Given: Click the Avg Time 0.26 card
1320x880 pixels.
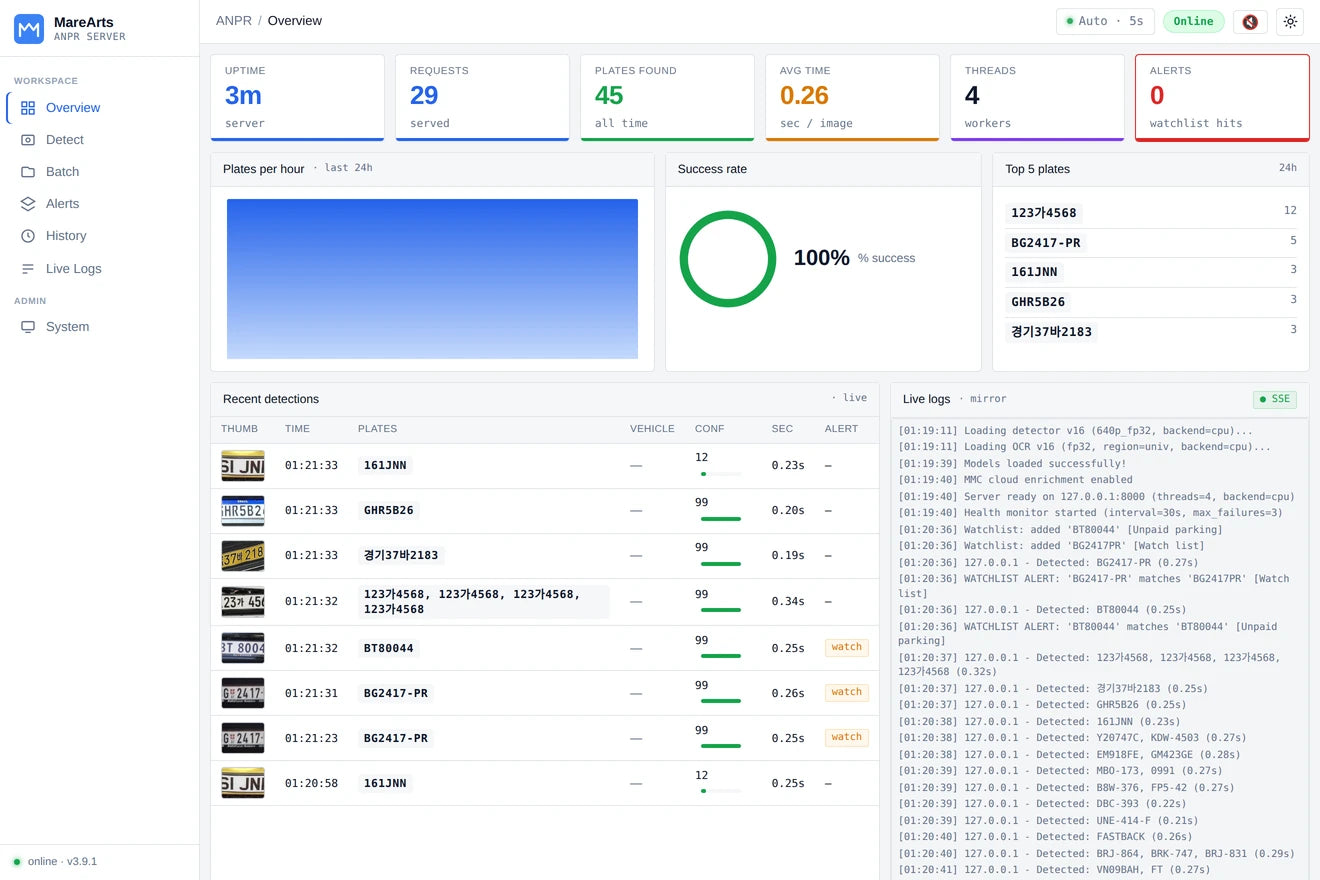Looking at the screenshot, I should click(852, 98).
